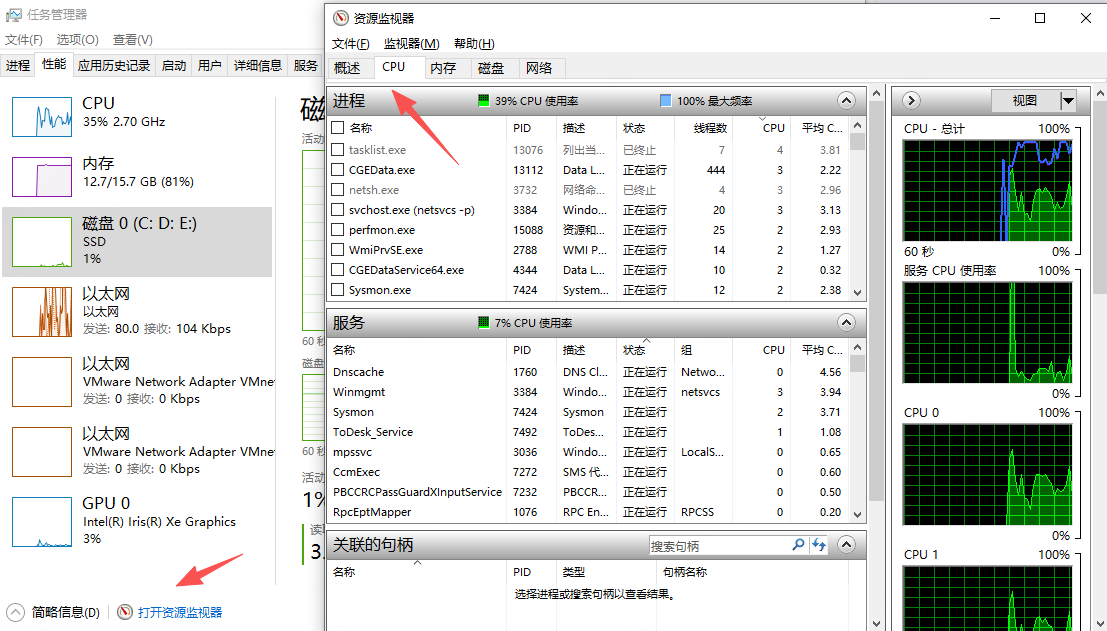Select Disk 0 graph thumbnail in Task Manager

(42, 242)
